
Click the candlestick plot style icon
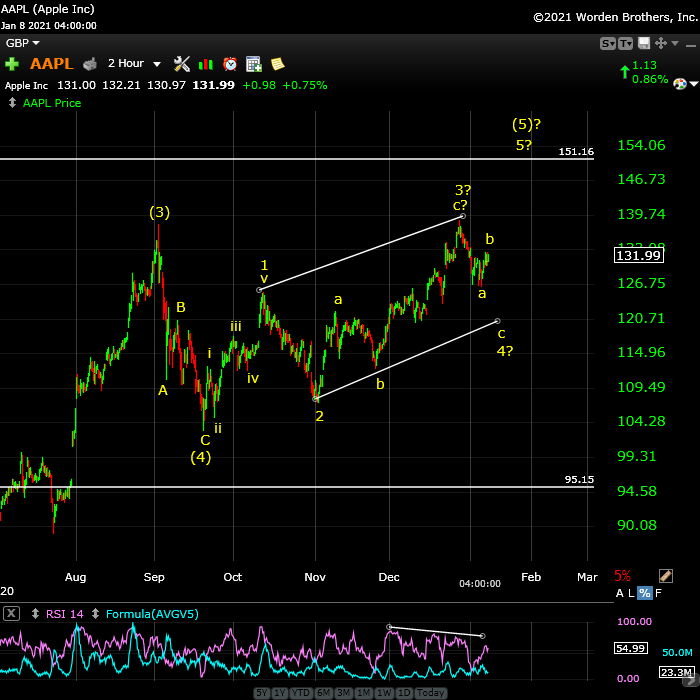coord(206,64)
